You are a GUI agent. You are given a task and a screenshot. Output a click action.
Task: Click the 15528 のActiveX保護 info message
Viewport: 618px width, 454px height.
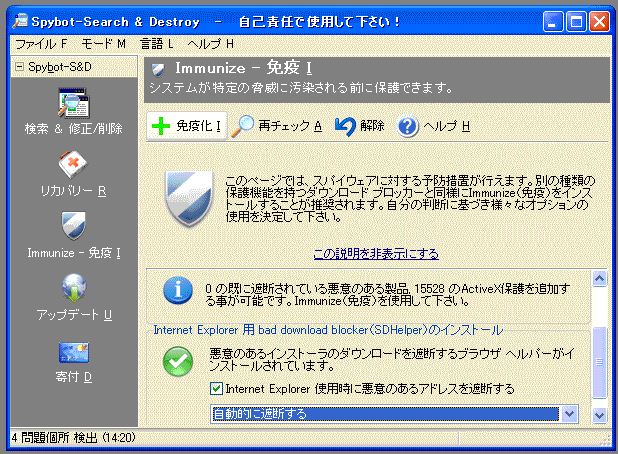tap(387, 295)
